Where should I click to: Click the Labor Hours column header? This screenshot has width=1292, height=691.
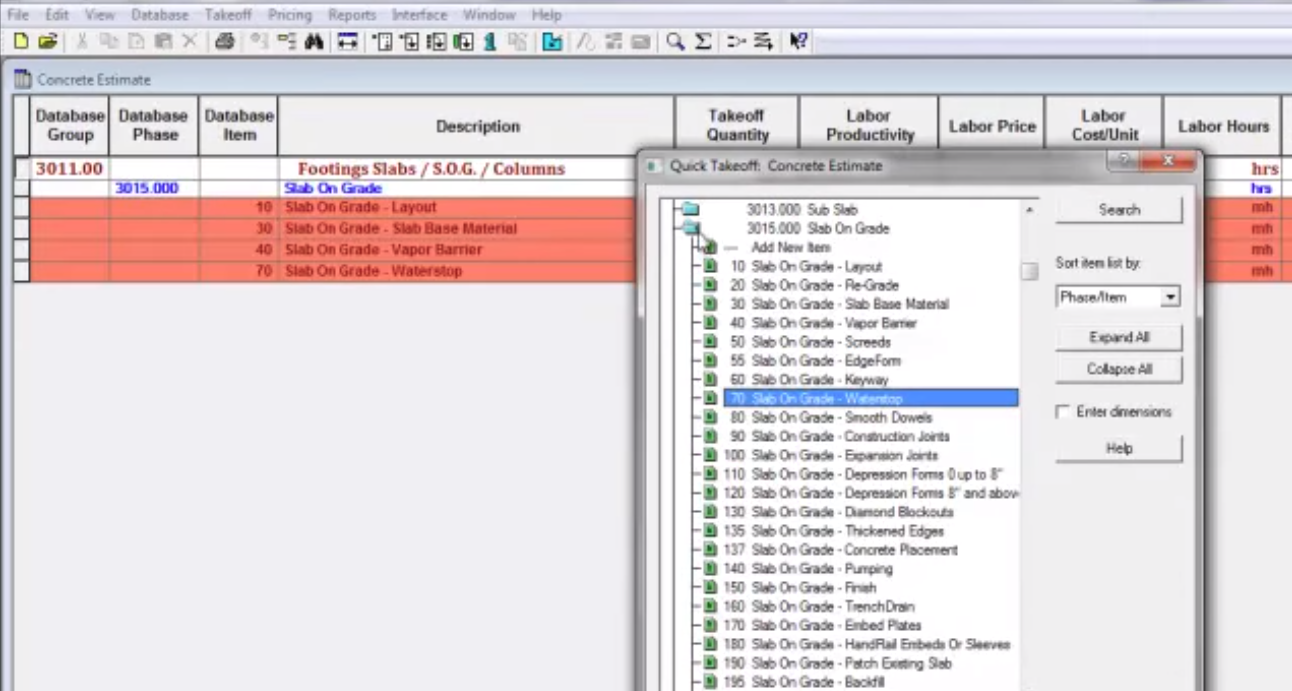coord(1222,126)
